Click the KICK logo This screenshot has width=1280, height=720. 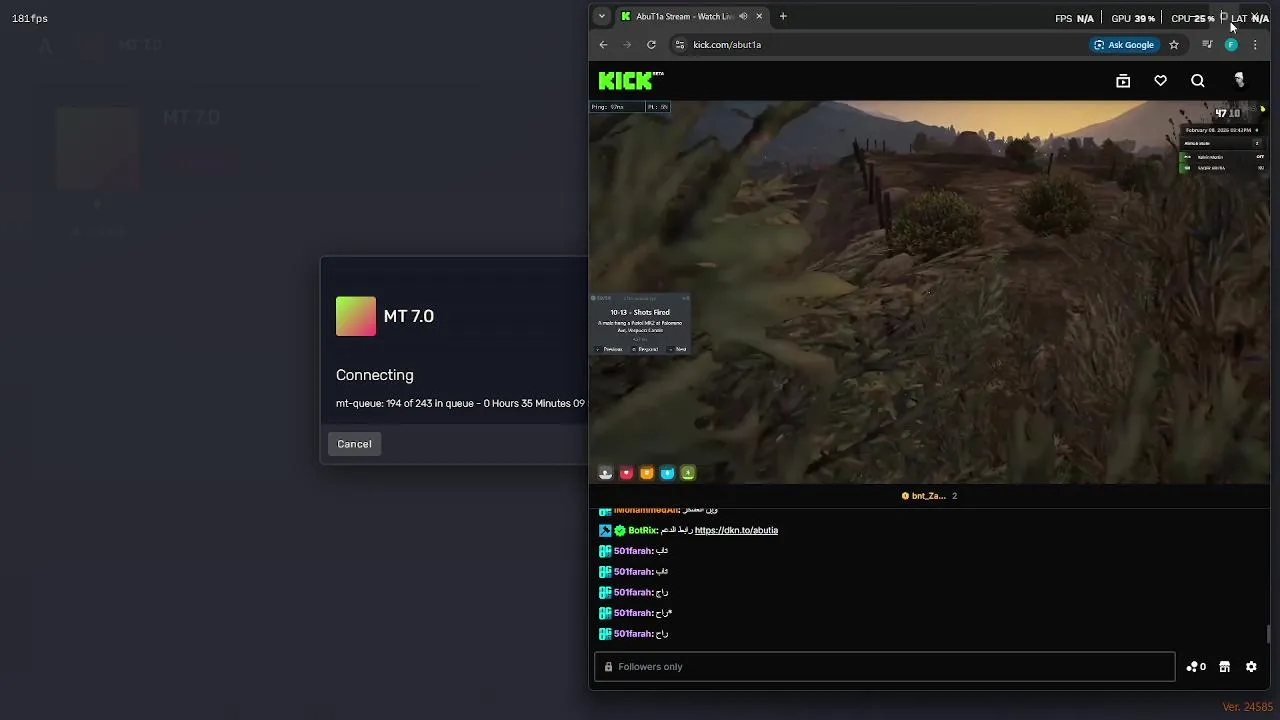pyautogui.click(x=630, y=81)
